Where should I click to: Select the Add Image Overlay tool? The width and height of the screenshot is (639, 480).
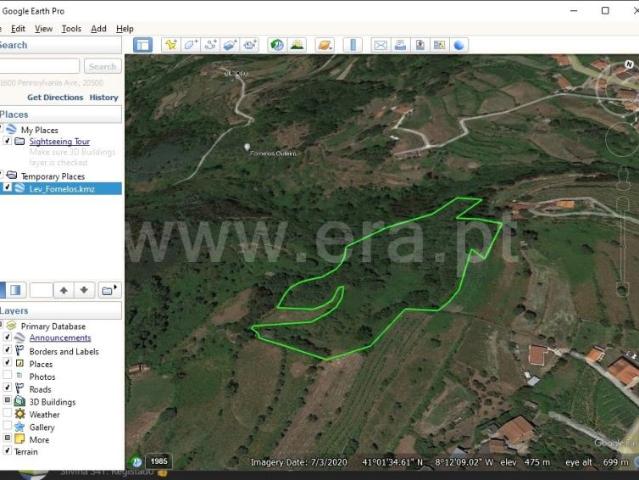(x=230, y=45)
